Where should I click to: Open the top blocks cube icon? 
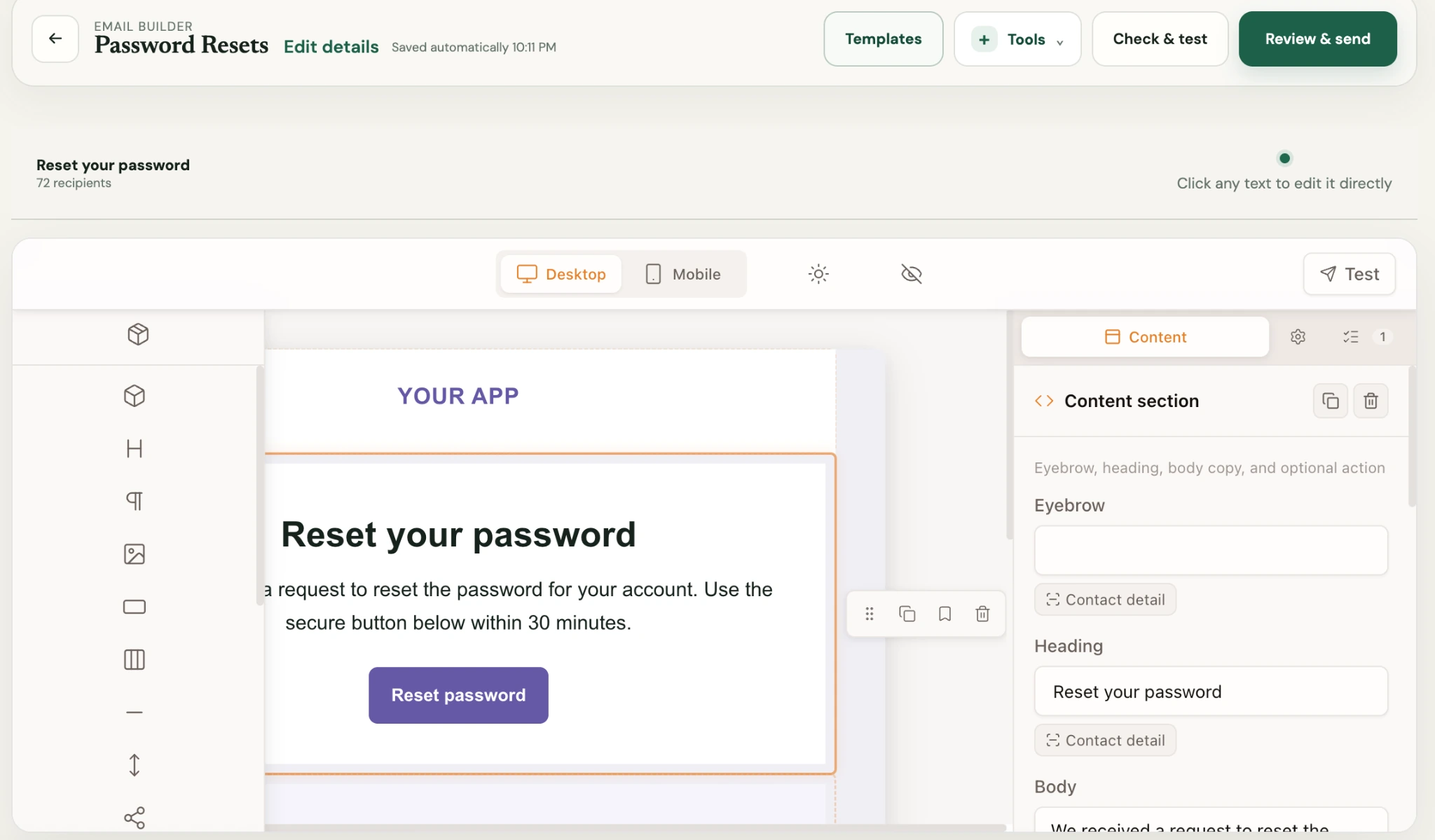(138, 334)
